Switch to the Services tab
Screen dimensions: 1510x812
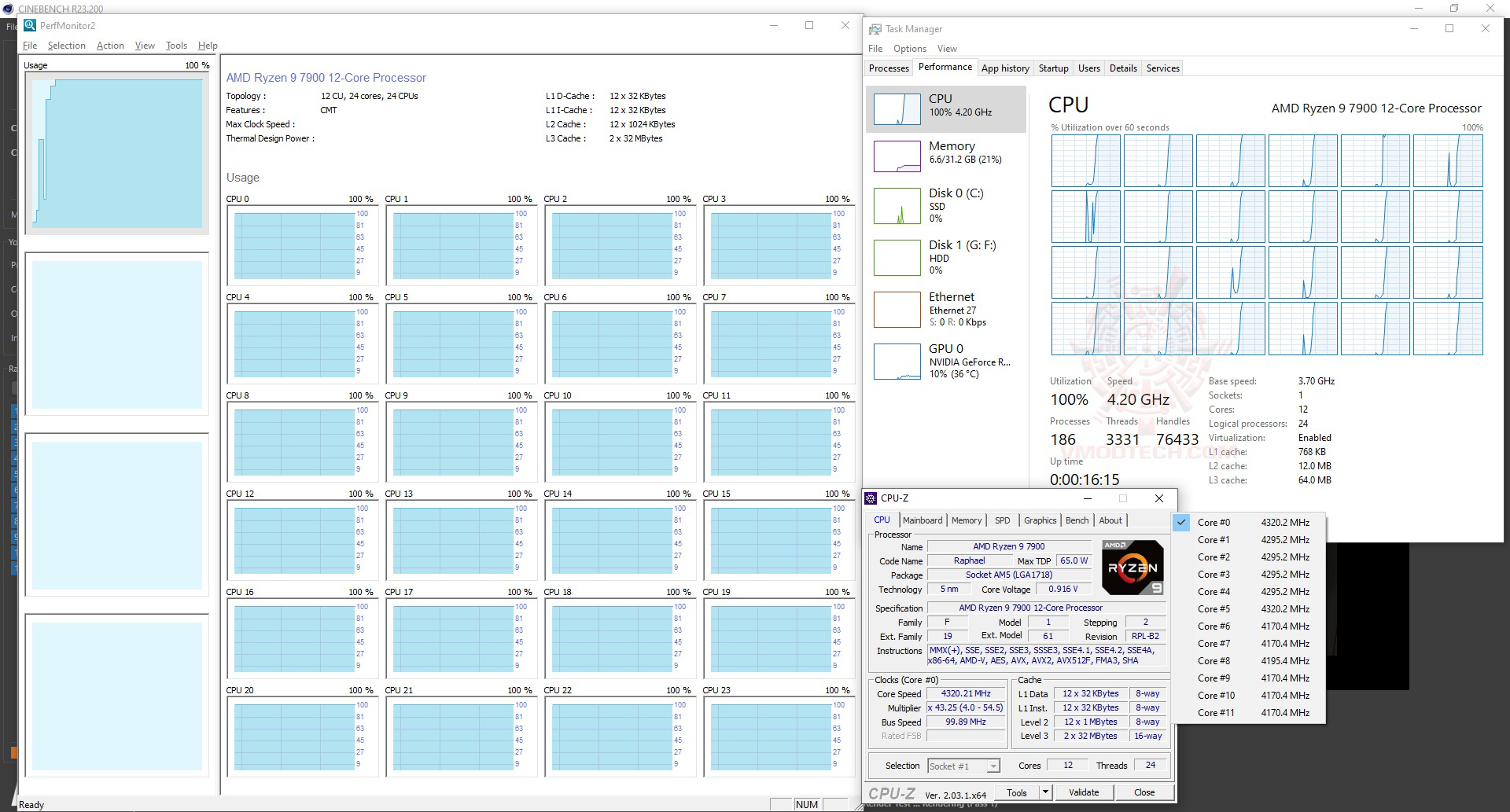coord(1163,68)
